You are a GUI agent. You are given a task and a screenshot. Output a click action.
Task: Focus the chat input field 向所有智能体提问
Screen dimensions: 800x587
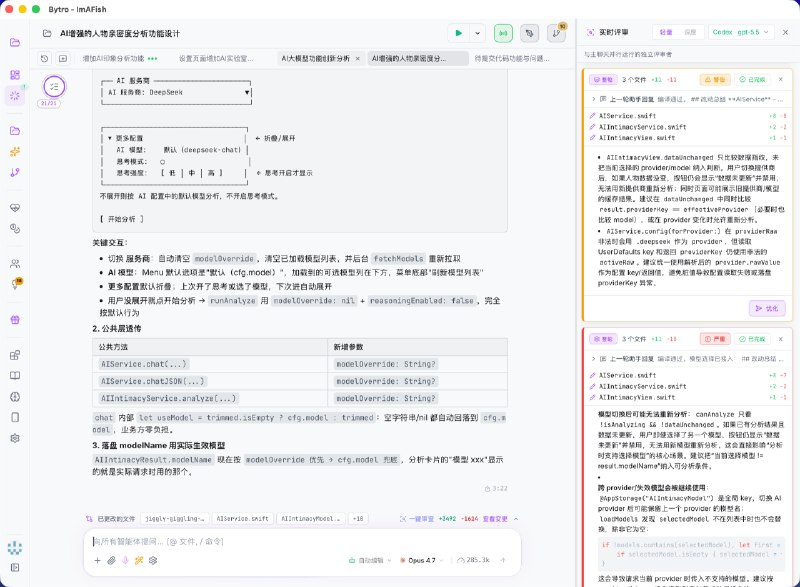coord(302,541)
